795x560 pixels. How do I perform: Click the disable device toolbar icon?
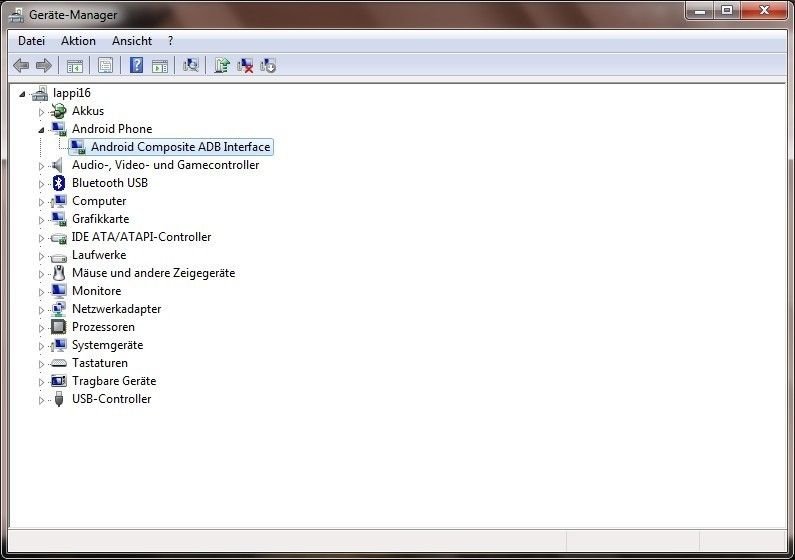click(x=268, y=65)
